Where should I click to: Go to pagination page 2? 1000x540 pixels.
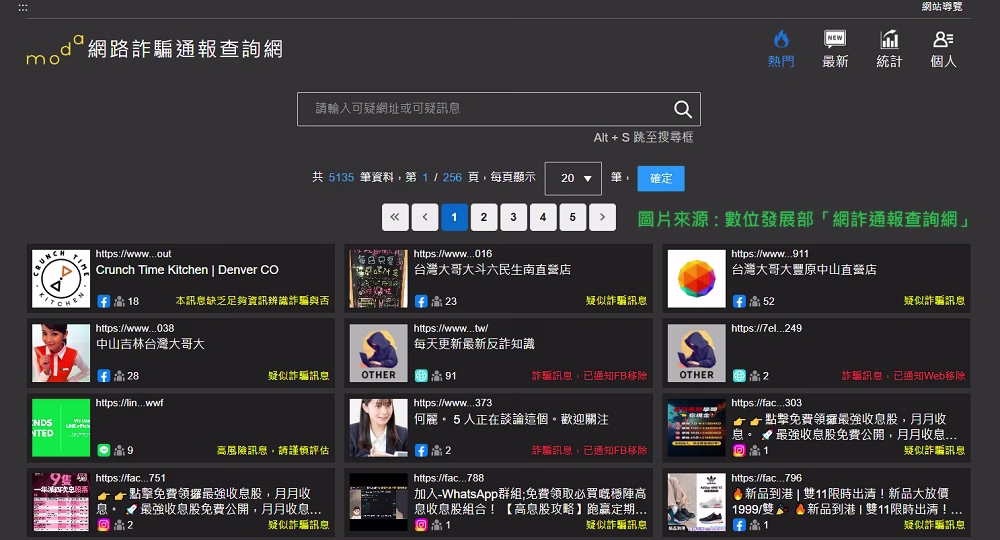(484, 217)
